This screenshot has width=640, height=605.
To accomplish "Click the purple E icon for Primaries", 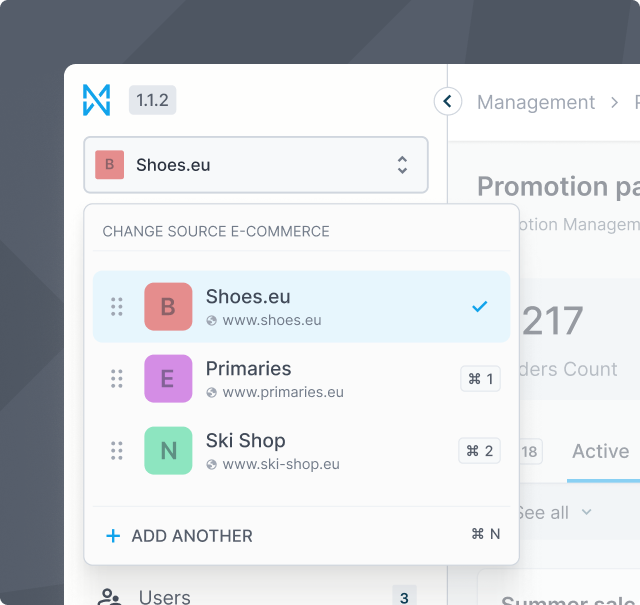I will (168, 379).
